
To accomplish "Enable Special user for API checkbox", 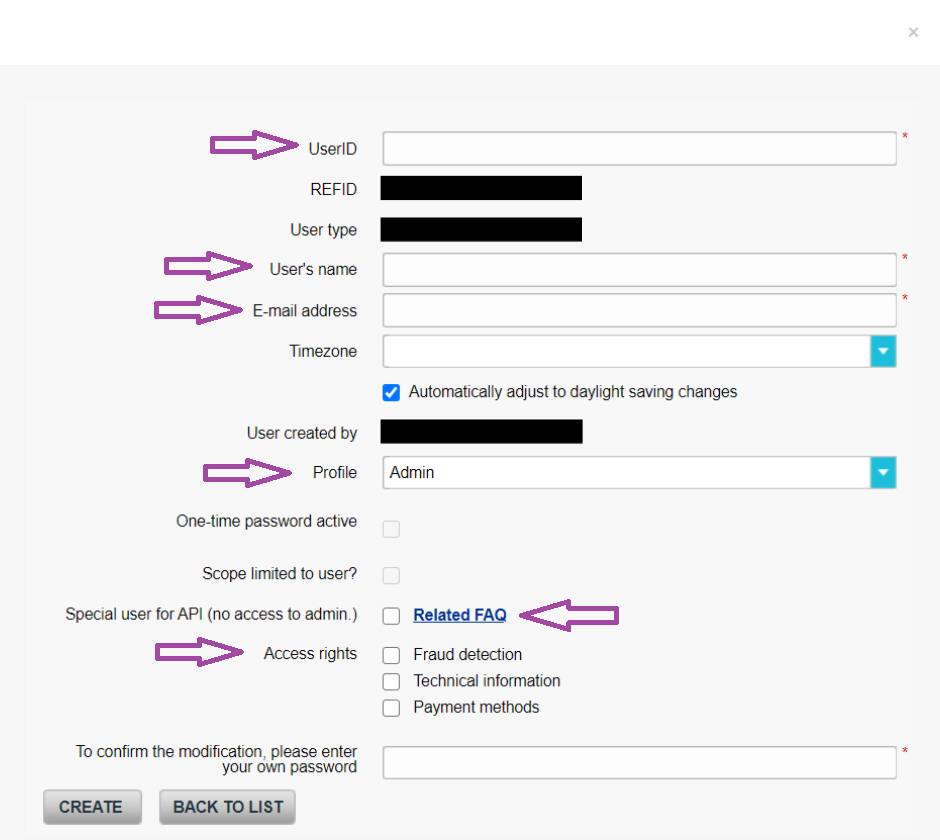I will tap(391, 616).
